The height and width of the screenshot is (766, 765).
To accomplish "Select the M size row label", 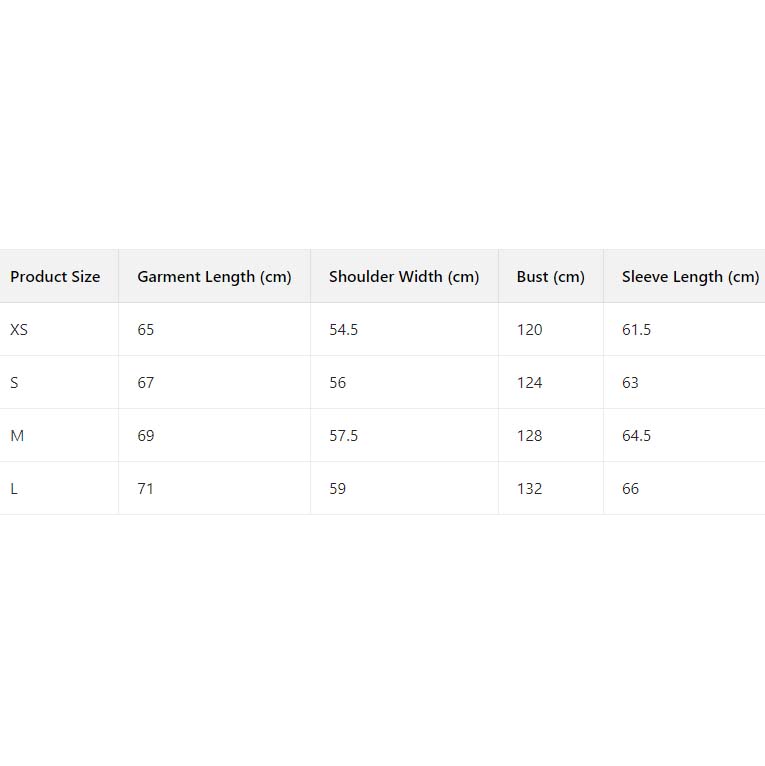I will click(17, 436).
